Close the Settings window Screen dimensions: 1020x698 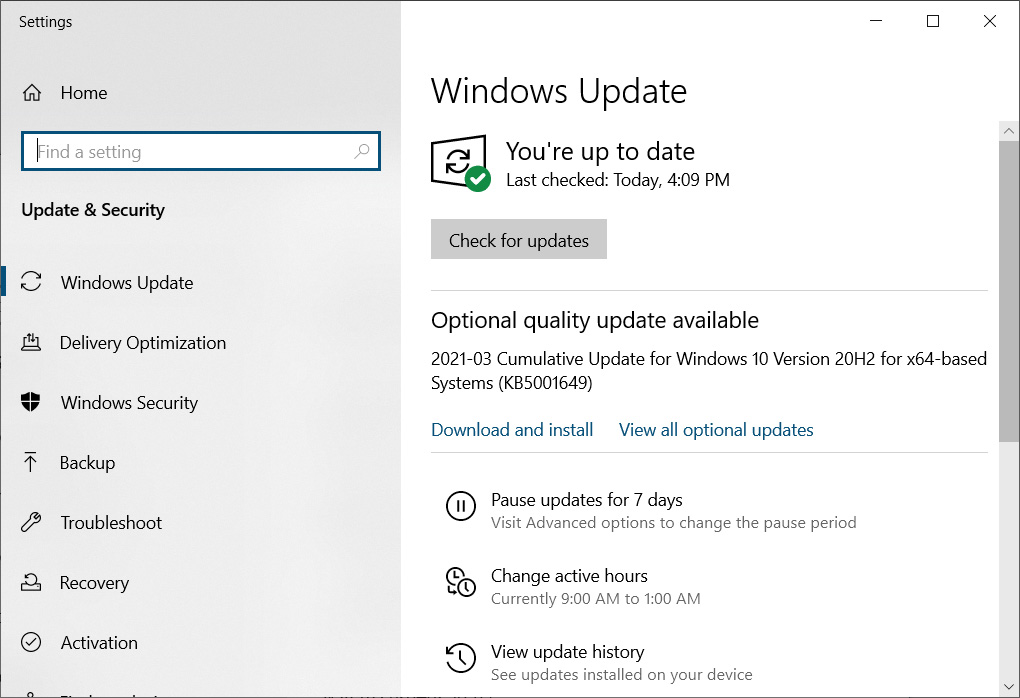989,21
